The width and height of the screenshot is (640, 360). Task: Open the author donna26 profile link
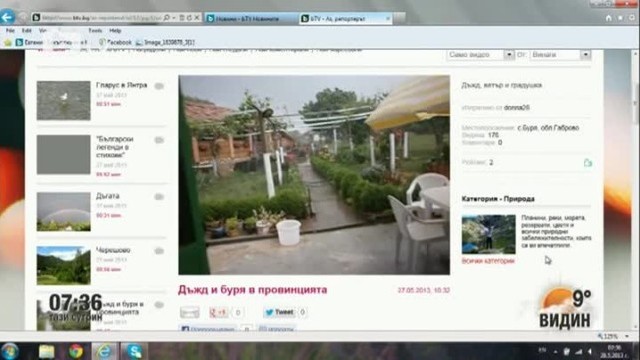point(517,108)
